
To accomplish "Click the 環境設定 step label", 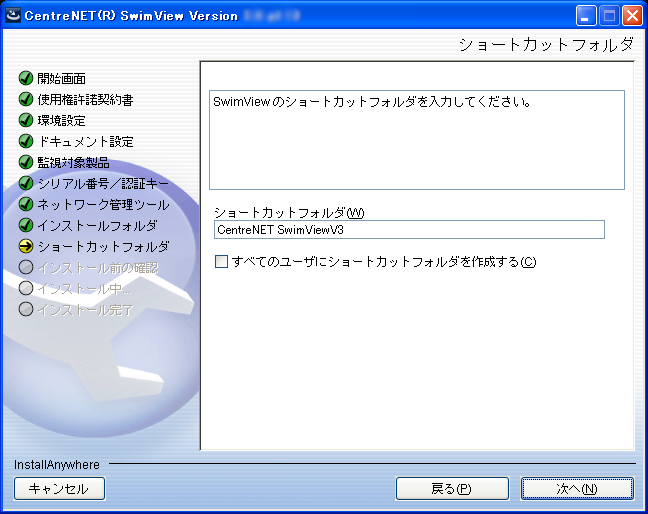I will (62, 121).
